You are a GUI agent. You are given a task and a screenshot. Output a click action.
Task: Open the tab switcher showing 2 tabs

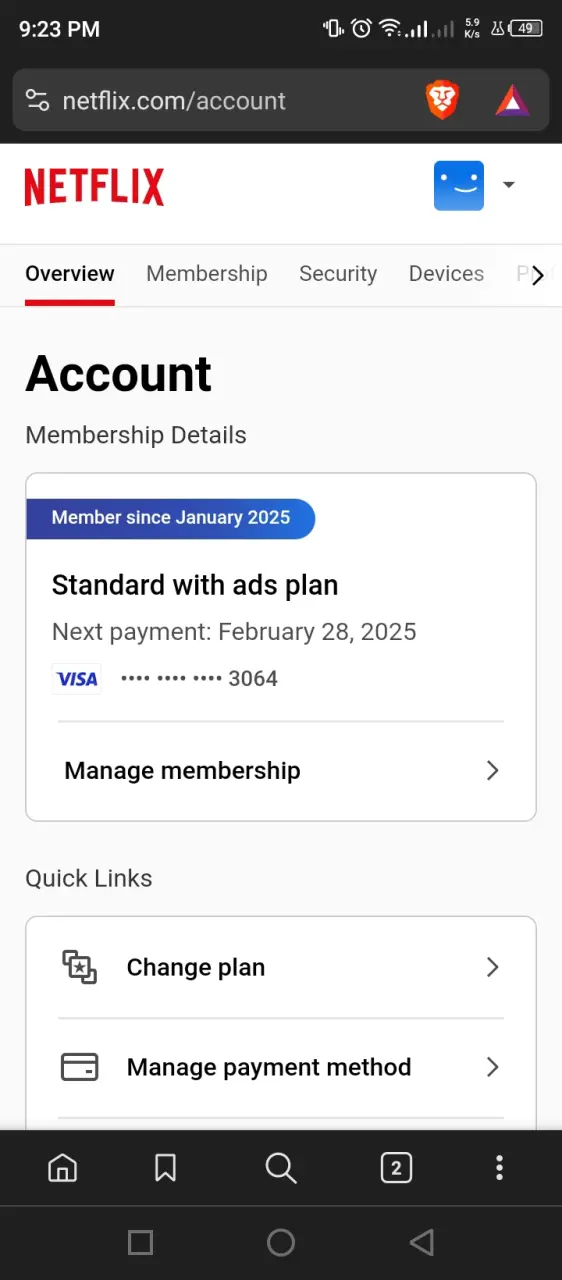[396, 1167]
